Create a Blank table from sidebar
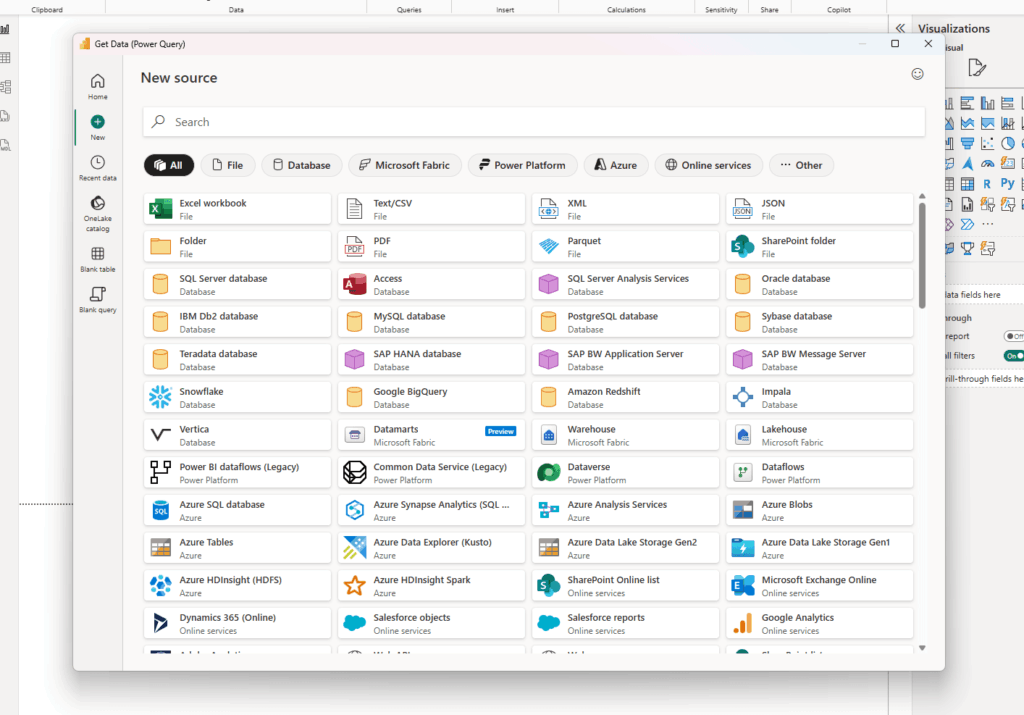The height and width of the screenshot is (715, 1024). click(97, 259)
